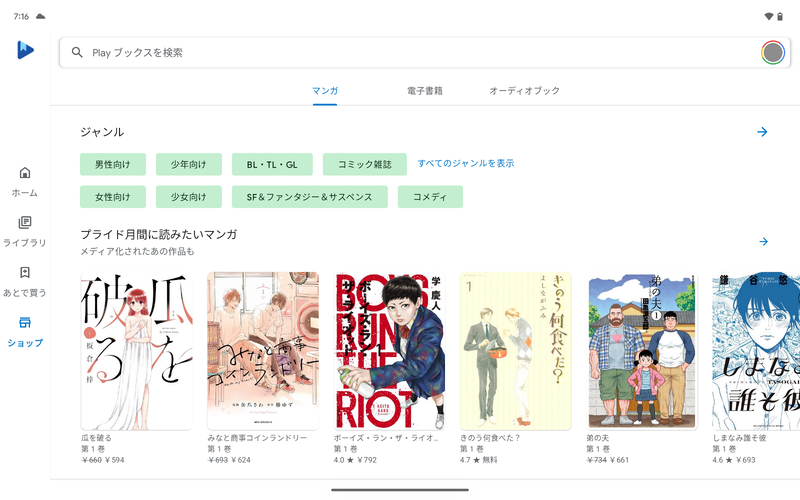Screen dimensions: 800x500
Task: Click the きのう何食べた？ title text
Action: tap(490, 438)
